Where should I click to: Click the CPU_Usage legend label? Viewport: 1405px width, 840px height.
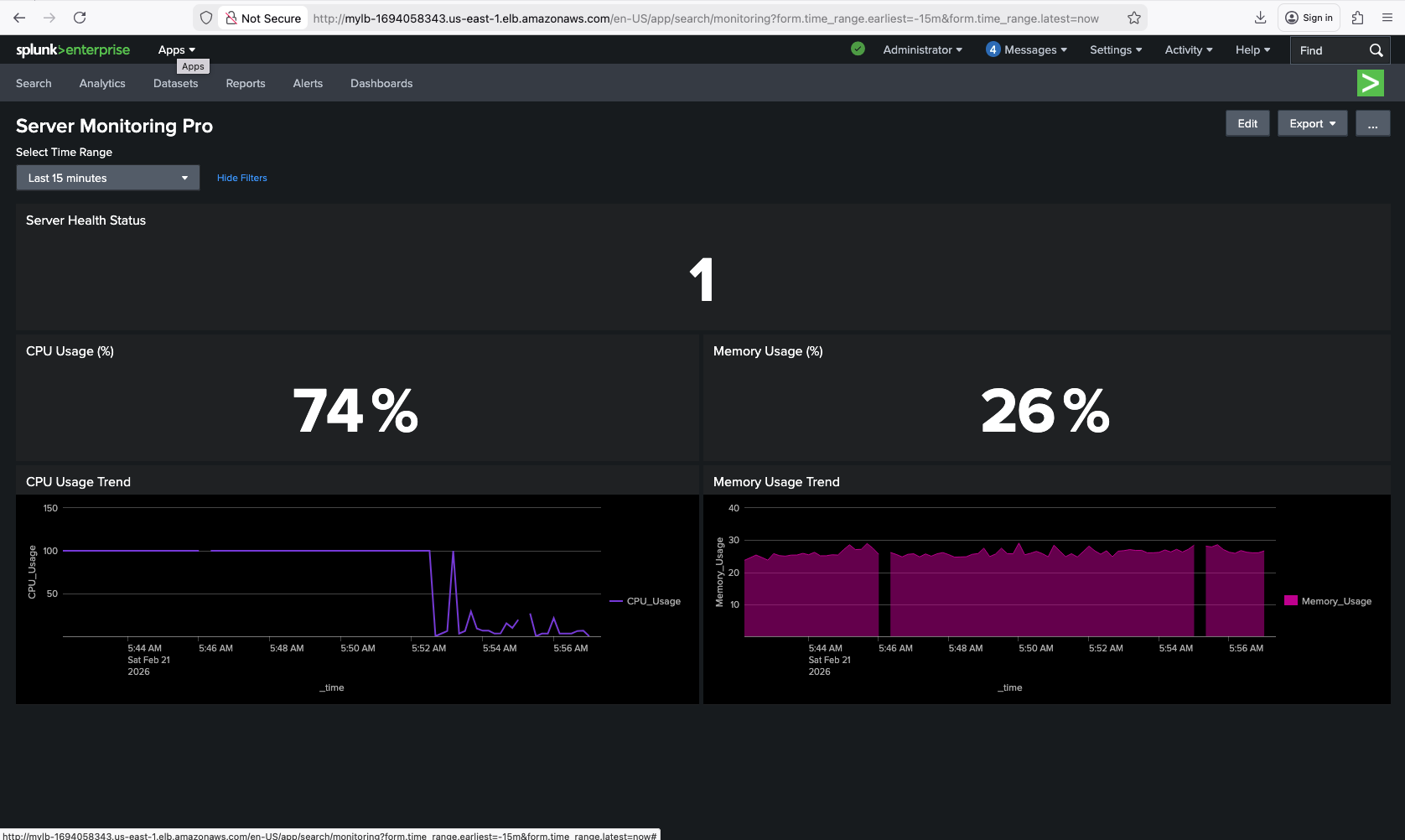(654, 601)
